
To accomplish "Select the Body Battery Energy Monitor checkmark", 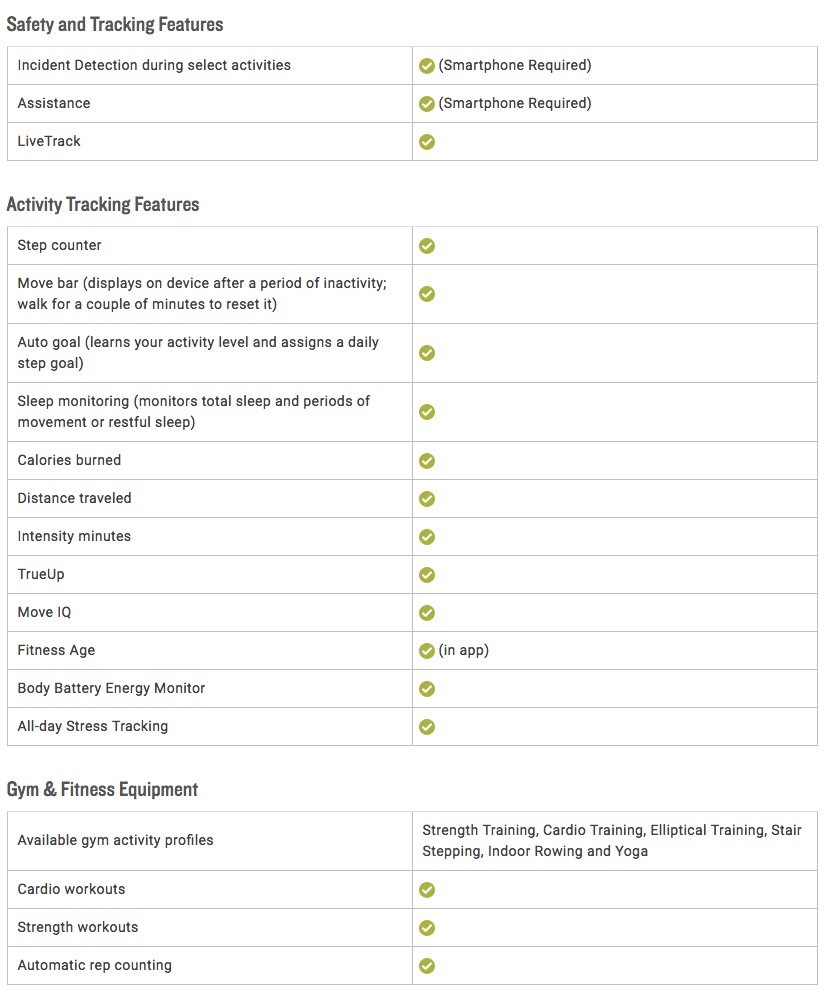I will tap(427, 689).
